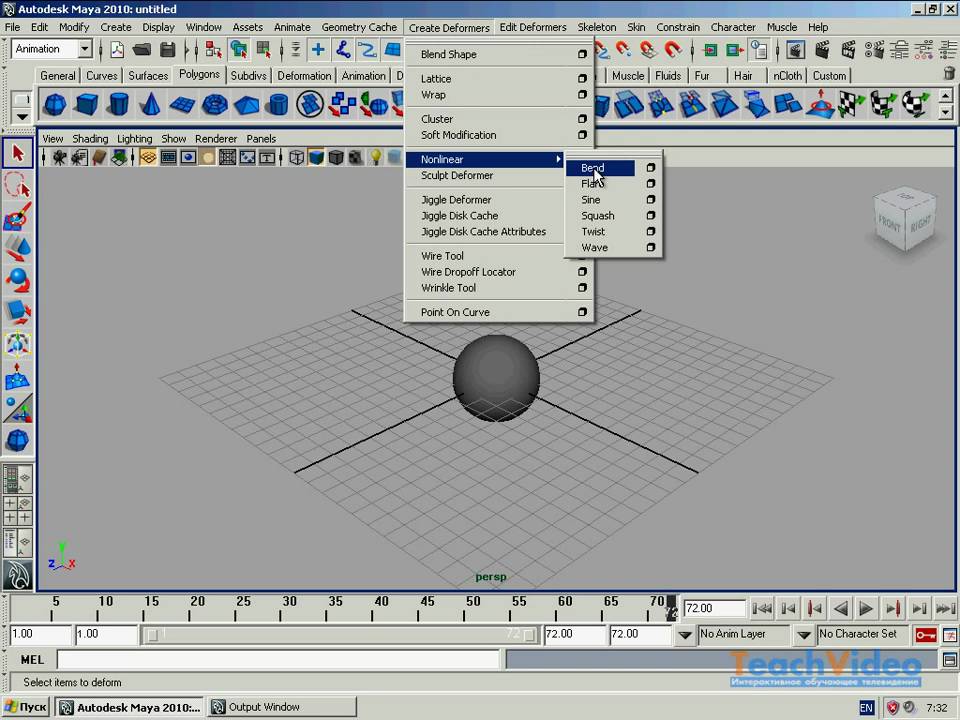Click the timeline range slider bar
This screenshot has height=720, width=960.
[340, 634]
